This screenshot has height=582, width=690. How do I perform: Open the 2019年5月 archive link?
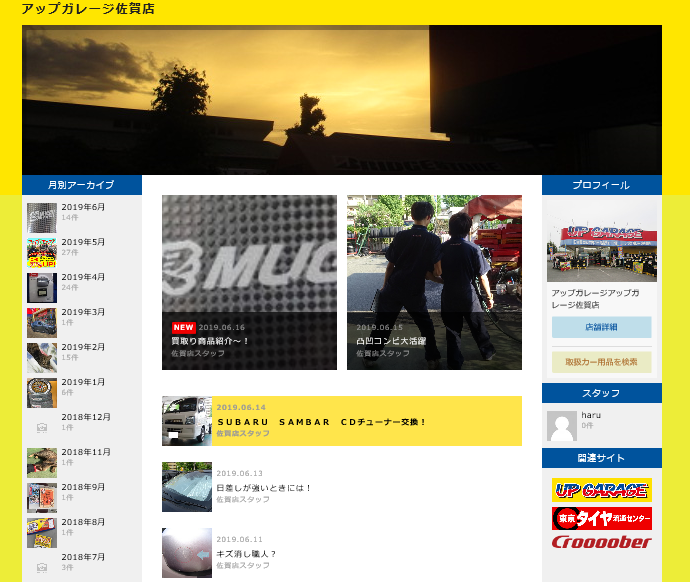pyautogui.click(x=83, y=242)
